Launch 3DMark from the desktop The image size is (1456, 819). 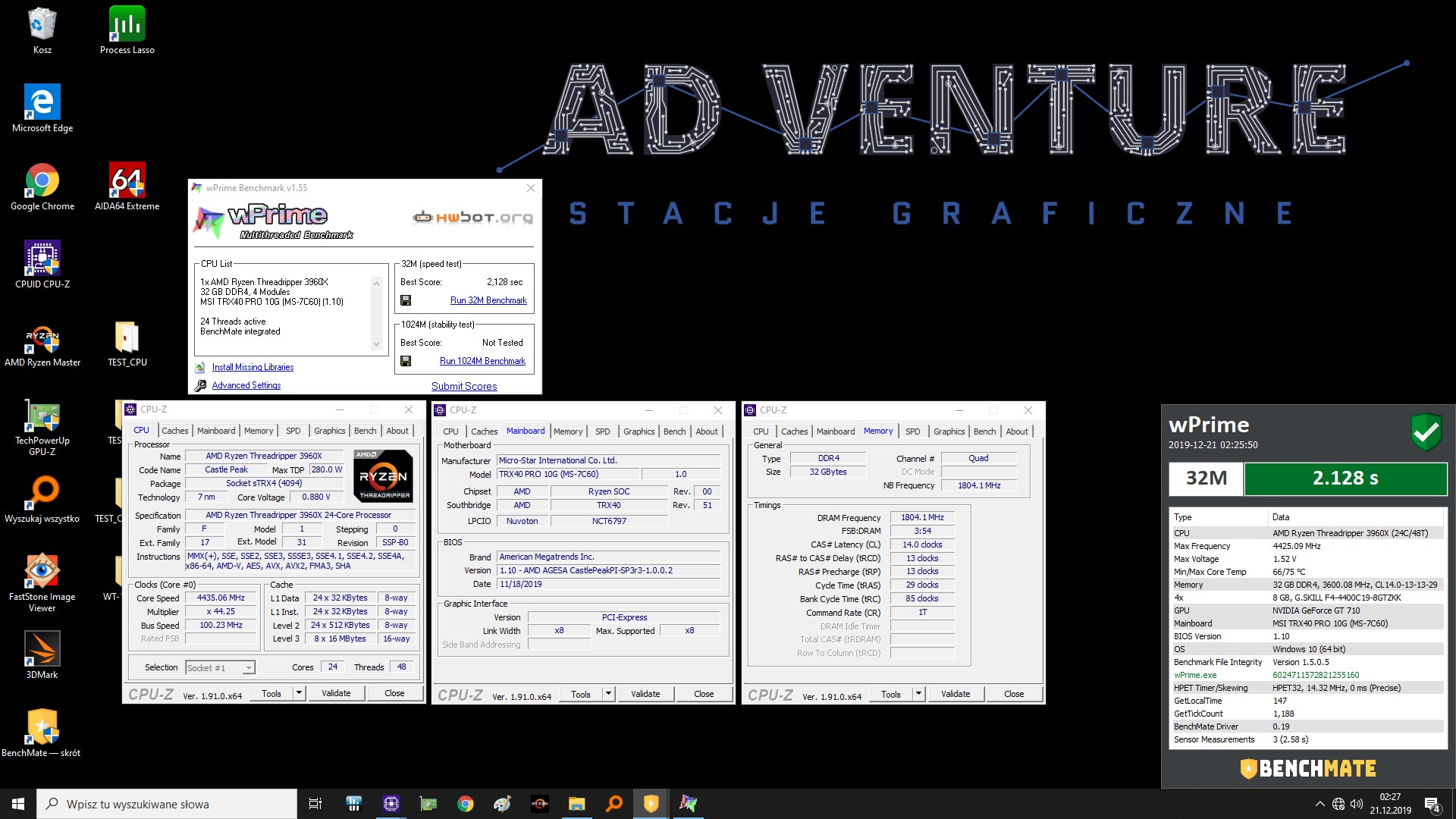point(42,655)
